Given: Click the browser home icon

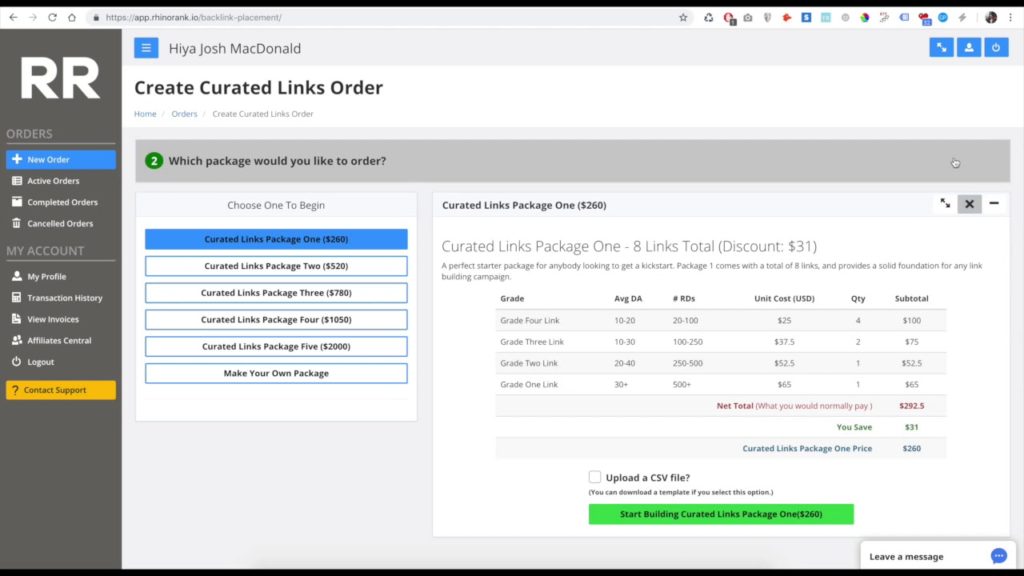Looking at the screenshot, I should click(x=72, y=18).
